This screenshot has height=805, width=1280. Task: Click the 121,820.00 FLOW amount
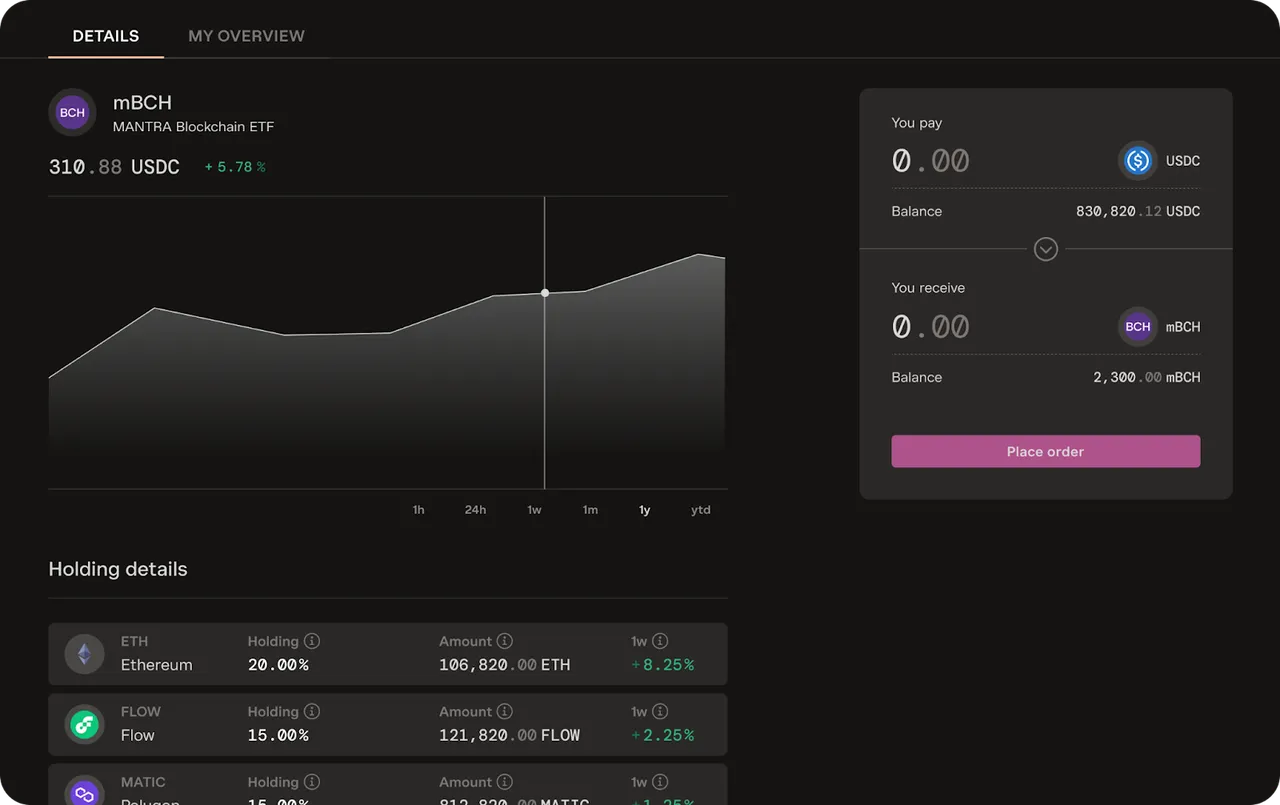pyautogui.click(x=510, y=735)
